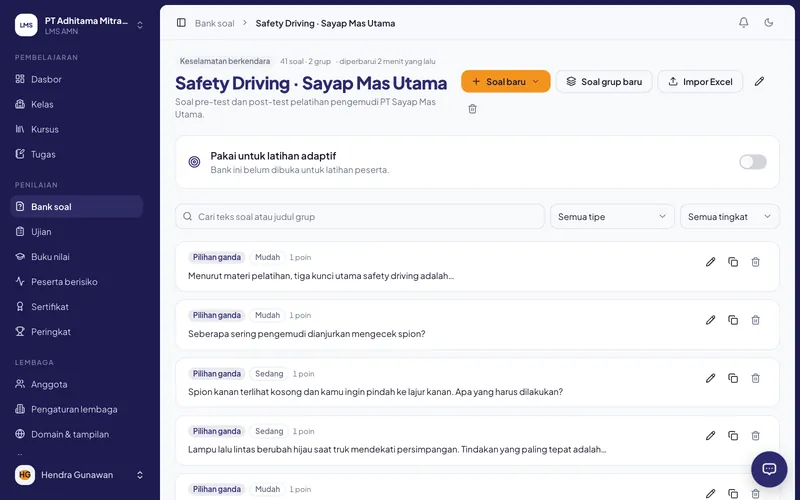Open the Semua tipe filter dropdown

(612, 216)
